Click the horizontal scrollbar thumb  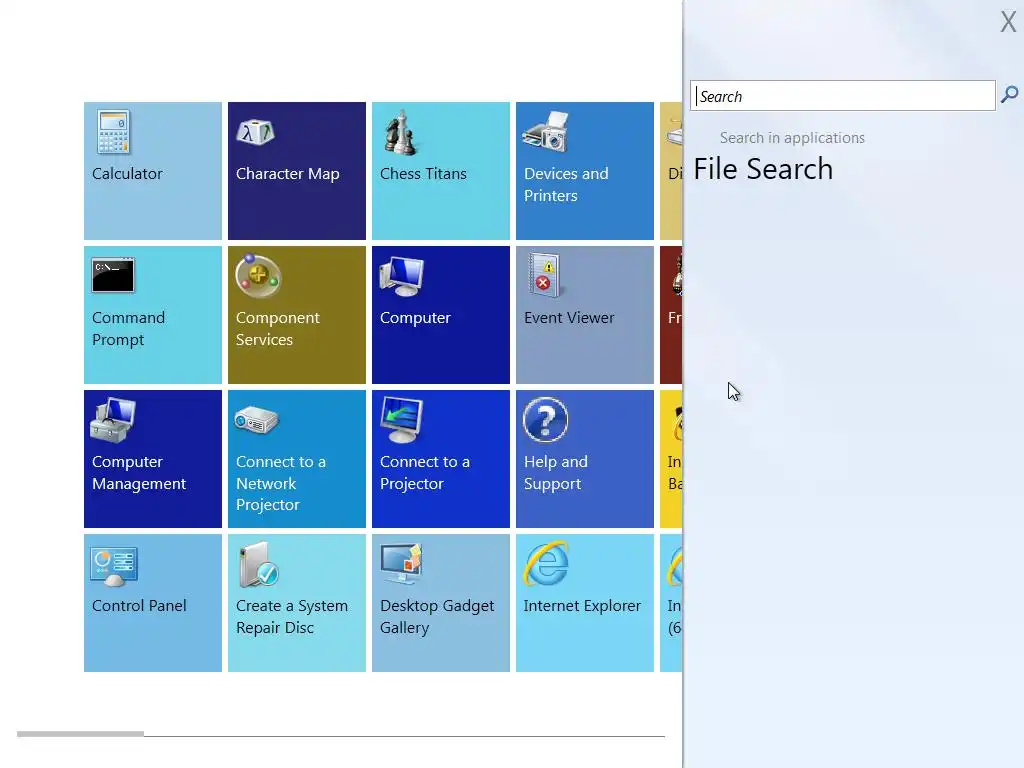click(x=80, y=734)
